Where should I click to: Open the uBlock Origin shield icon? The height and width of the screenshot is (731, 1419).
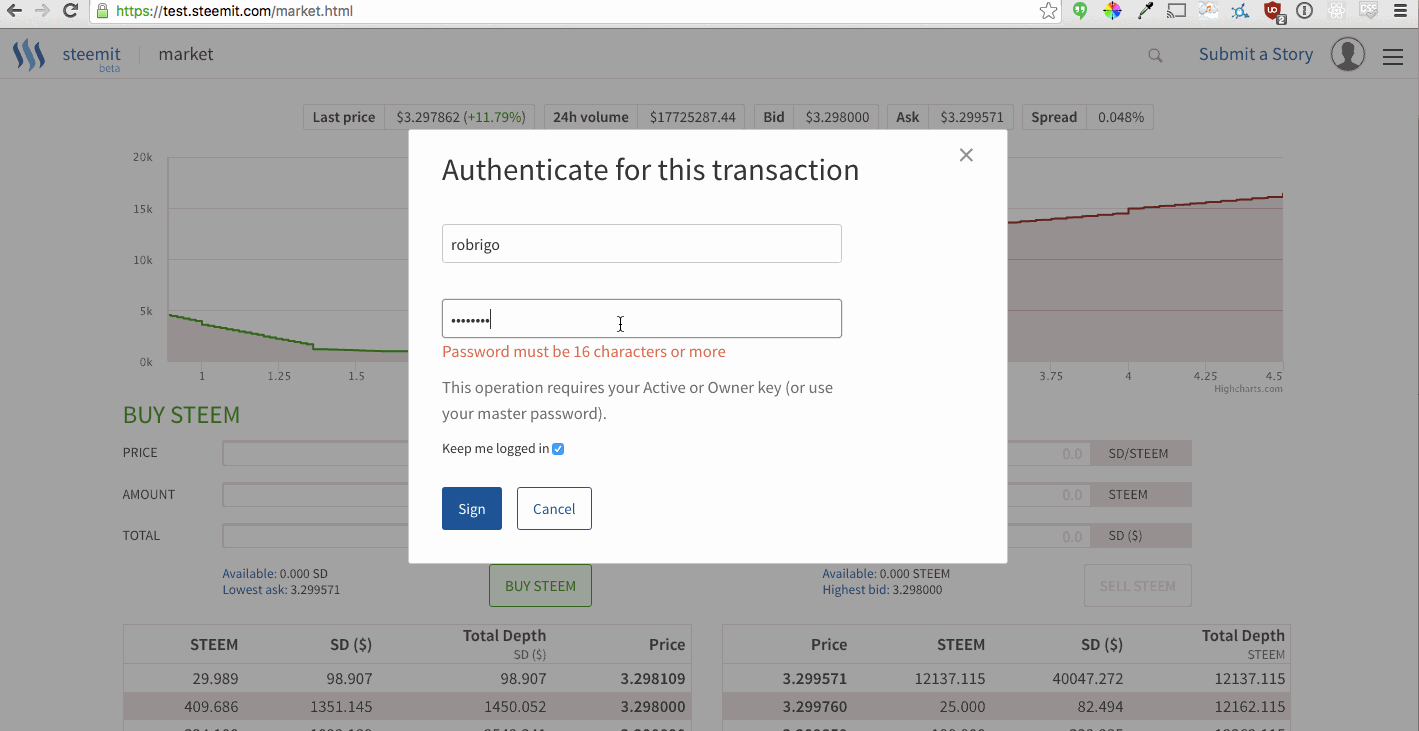1273,12
